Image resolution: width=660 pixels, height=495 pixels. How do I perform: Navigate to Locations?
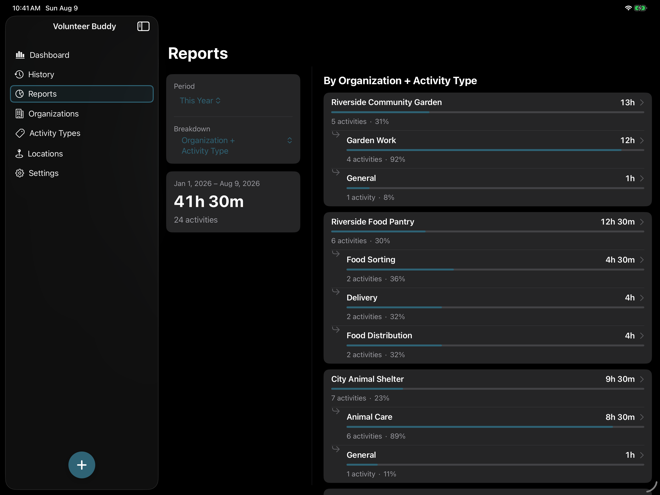[x=82, y=154]
